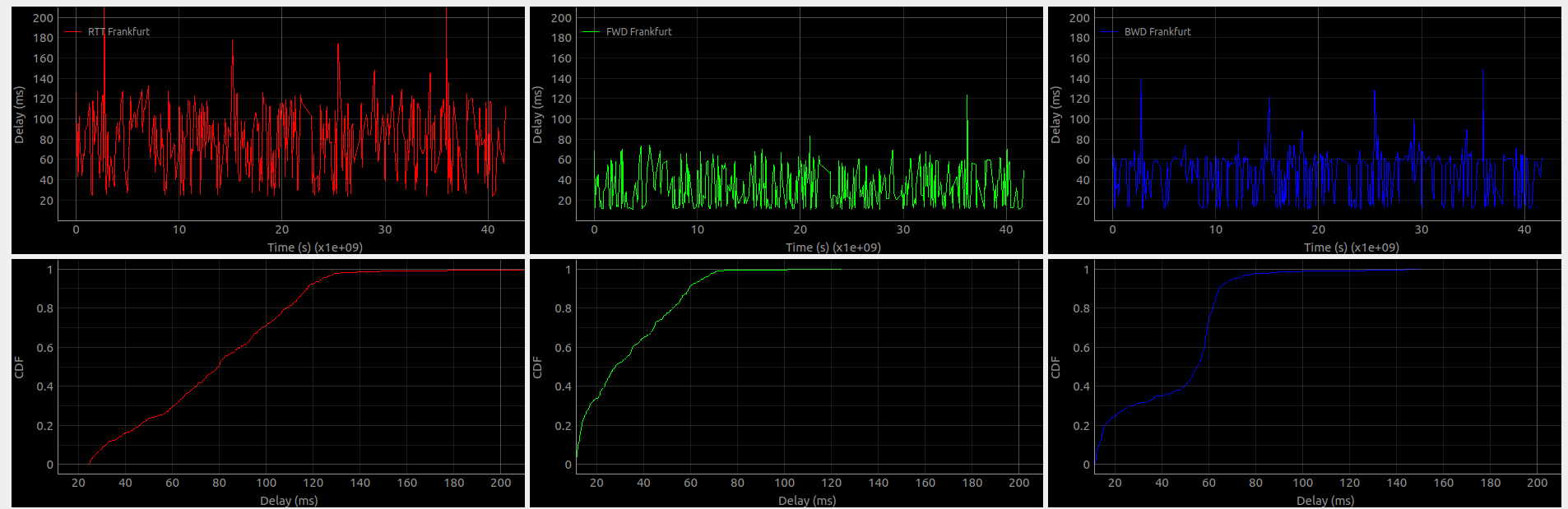Click Delay (ms) label below red CDF plot
Viewport: 1568px width, 509px height.
click(289, 501)
